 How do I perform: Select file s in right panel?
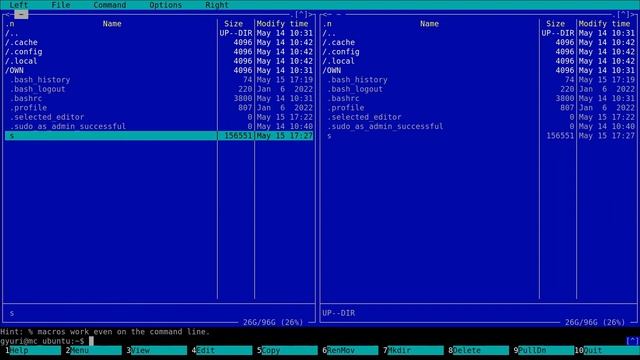(430, 136)
